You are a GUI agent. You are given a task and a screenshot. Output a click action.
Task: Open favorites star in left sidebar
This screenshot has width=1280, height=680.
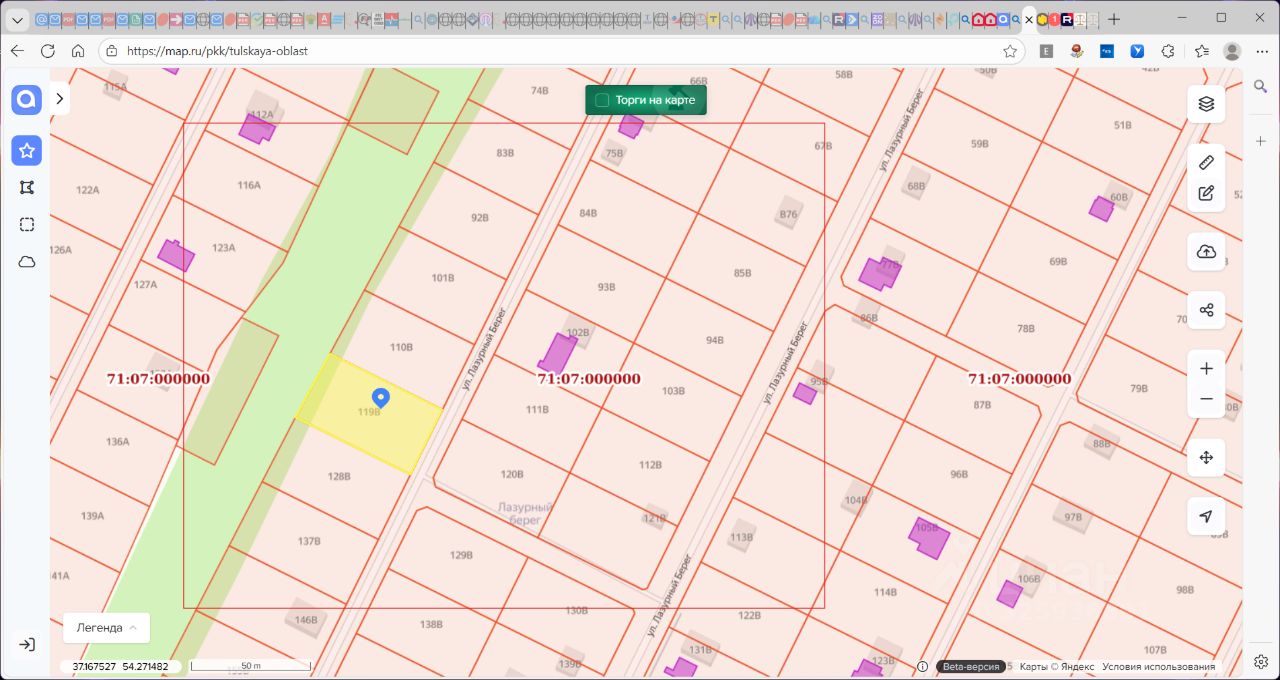[27, 151]
